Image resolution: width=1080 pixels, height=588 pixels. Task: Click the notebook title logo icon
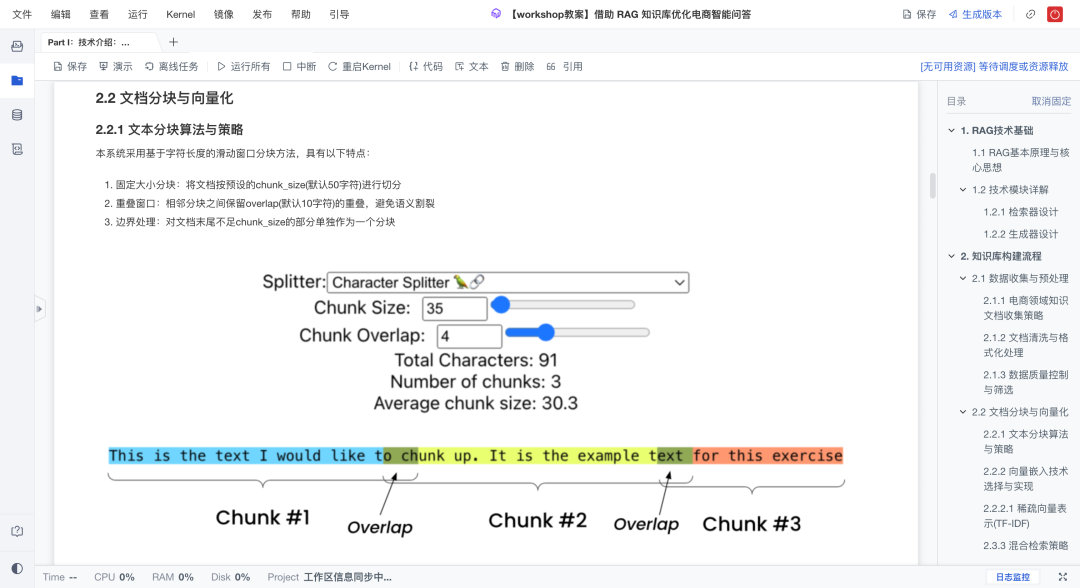496,14
